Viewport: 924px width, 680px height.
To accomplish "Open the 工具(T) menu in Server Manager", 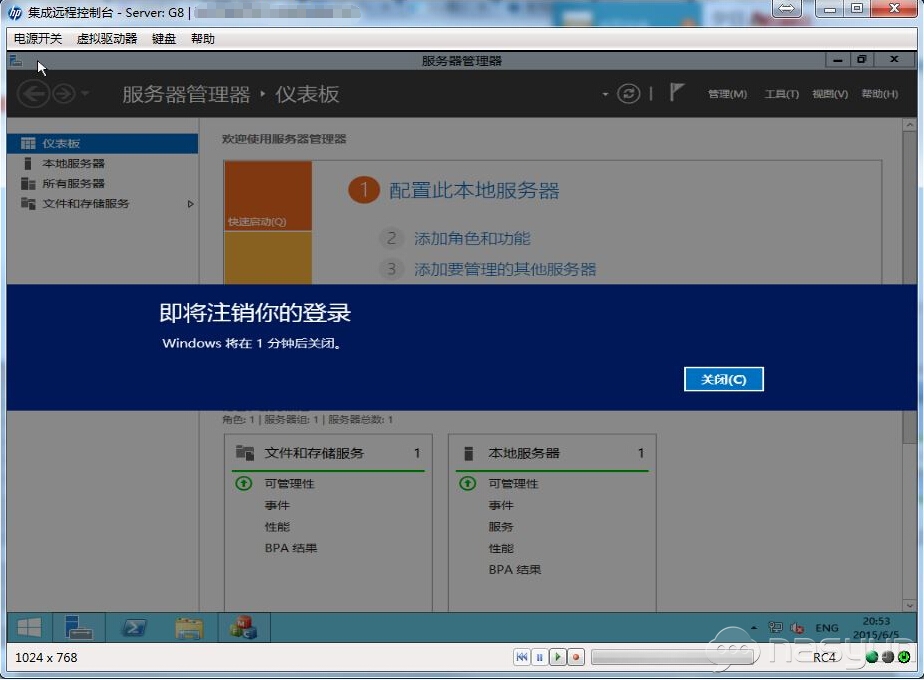I will tap(781, 94).
